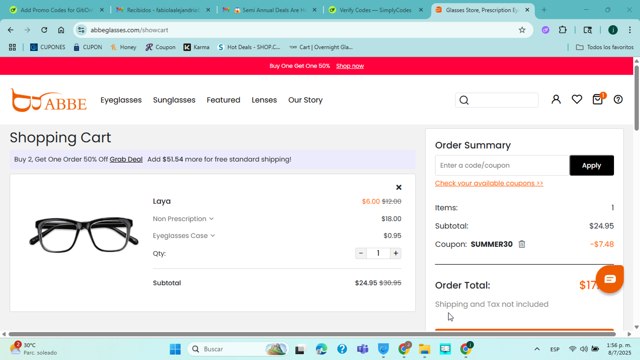
Task: Open the Chrome three-dot menu
Action: point(630,30)
